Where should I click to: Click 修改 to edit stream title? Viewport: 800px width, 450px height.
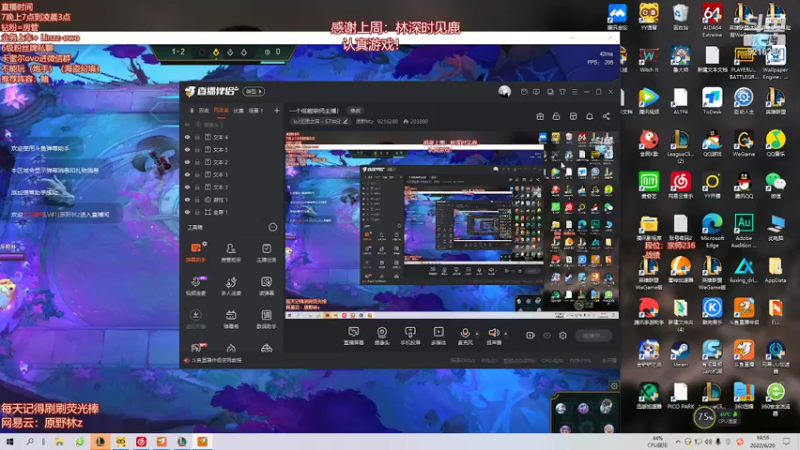(355, 110)
